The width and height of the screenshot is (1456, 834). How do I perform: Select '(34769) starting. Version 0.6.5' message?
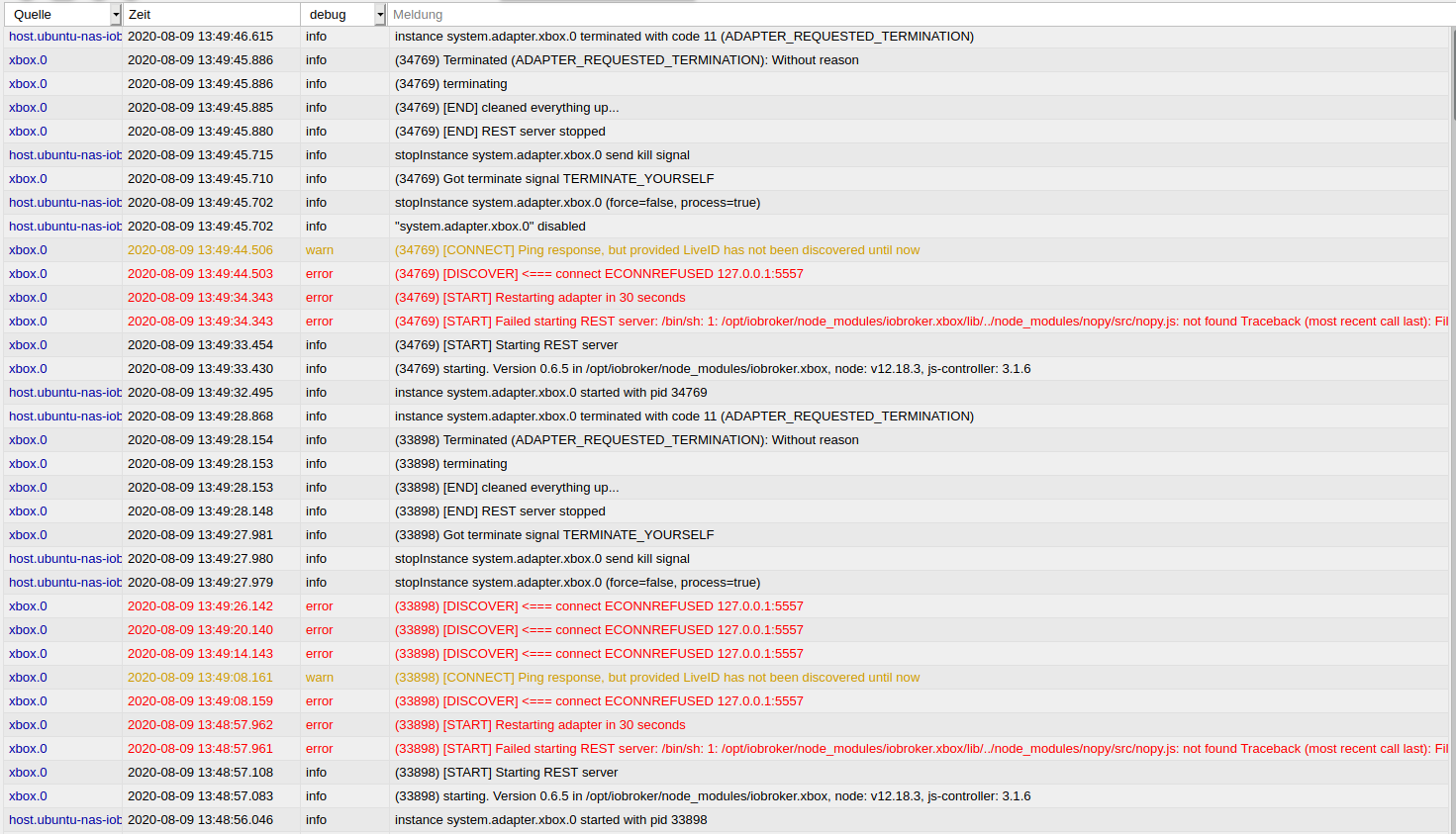pos(713,369)
